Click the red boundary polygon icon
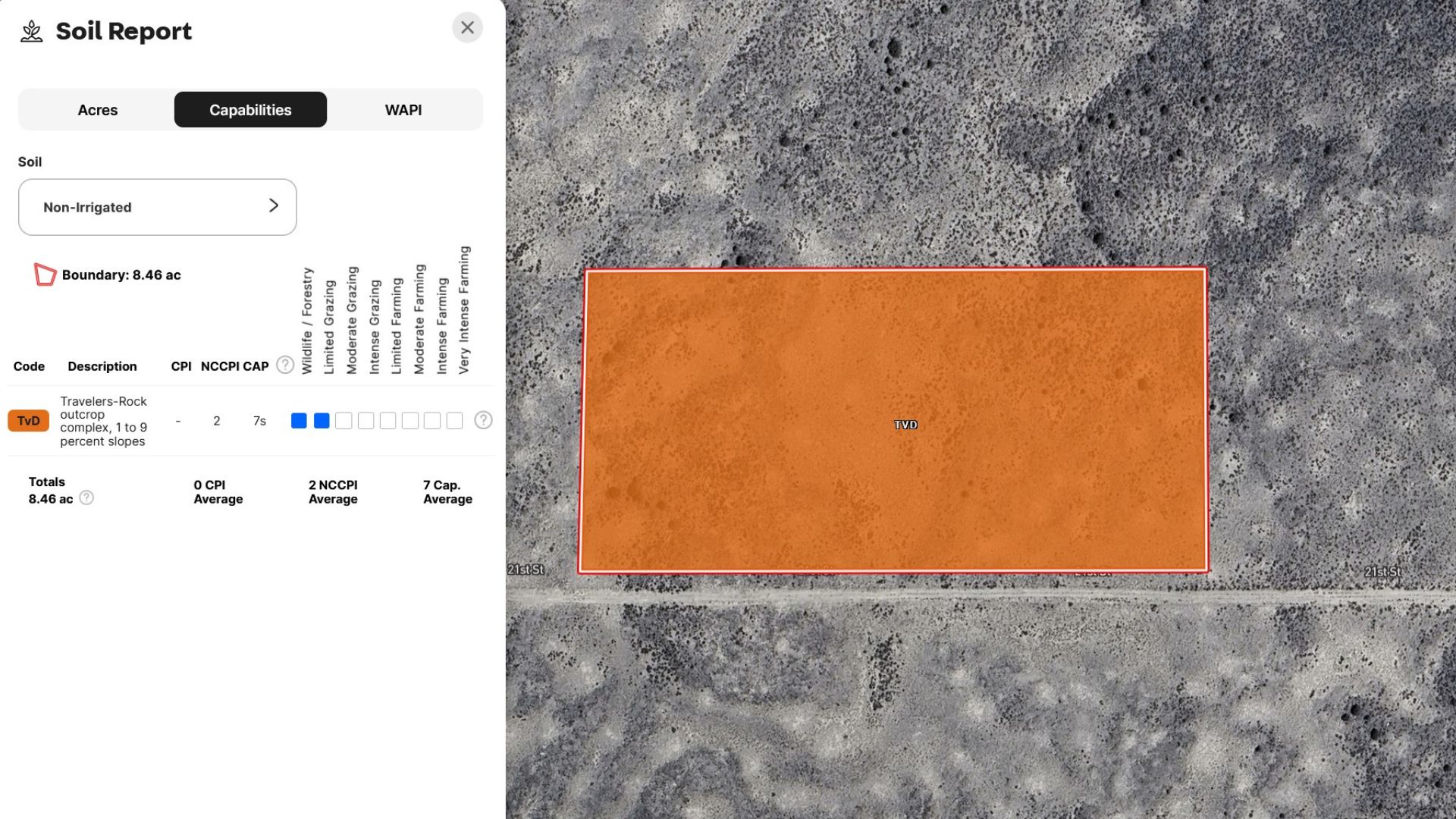This screenshot has height=819, width=1456. [x=45, y=275]
